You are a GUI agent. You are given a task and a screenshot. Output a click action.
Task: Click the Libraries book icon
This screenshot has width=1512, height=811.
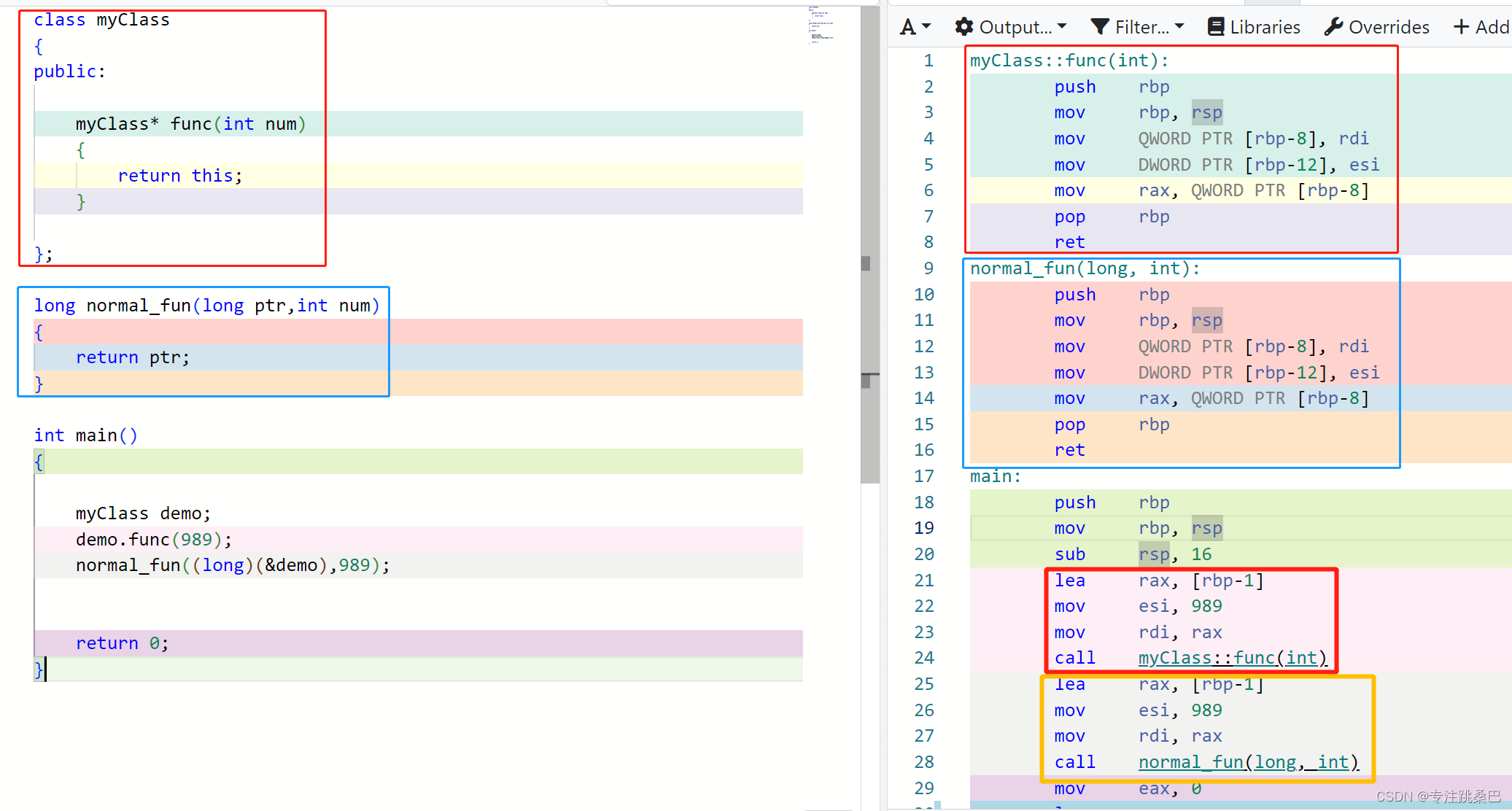pyautogui.click(x=1216, y=27)
